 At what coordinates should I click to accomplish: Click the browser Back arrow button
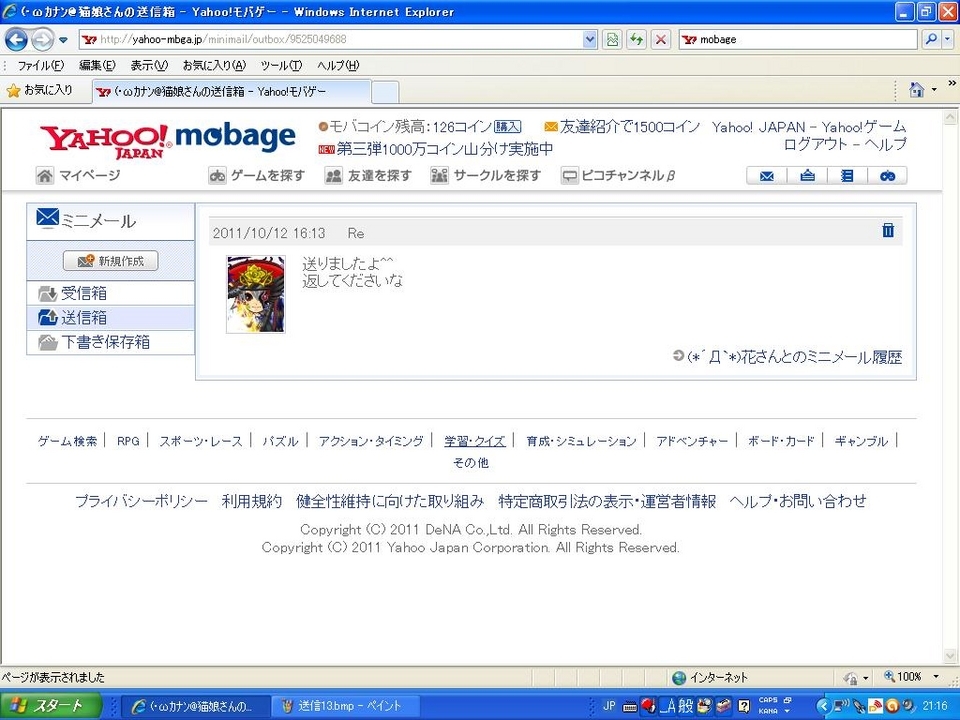(16, 40)
